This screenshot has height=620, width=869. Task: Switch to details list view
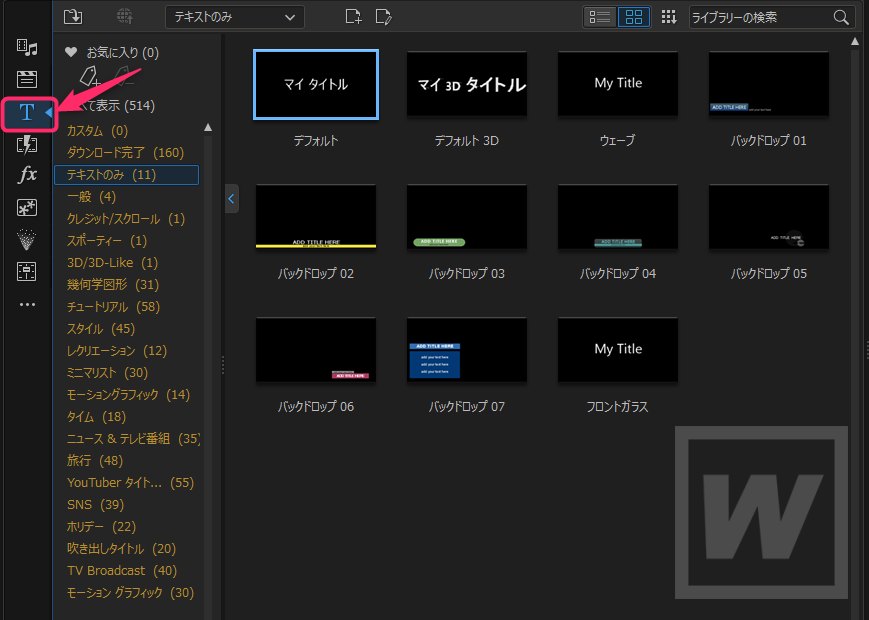click(600, 17)
